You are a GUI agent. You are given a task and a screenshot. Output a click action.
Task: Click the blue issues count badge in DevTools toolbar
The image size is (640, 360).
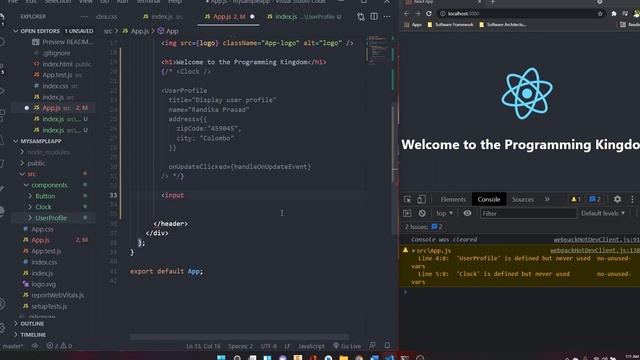click(x=595, y=199)
